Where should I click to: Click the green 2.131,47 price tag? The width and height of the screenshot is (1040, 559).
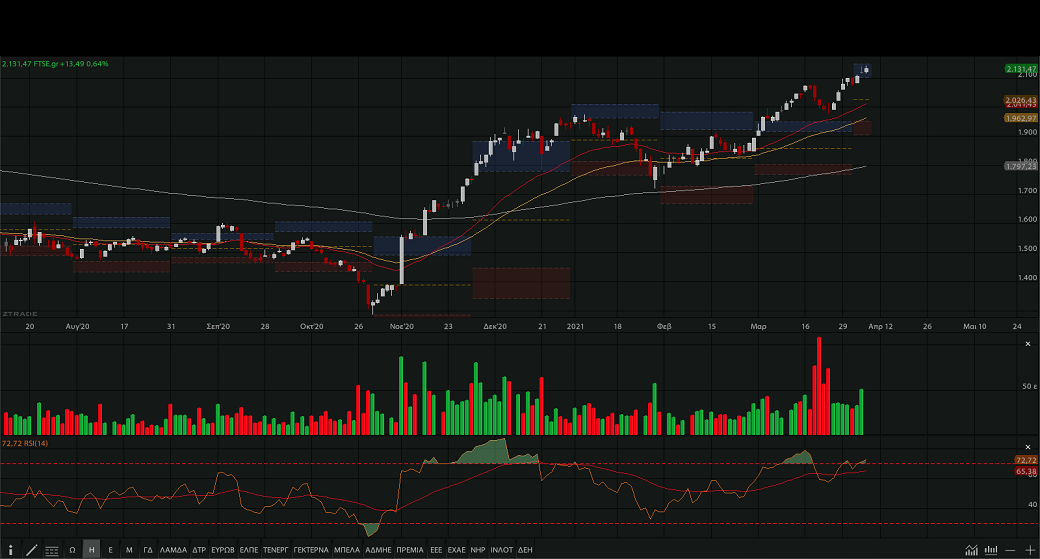(x=1021, y=69)
